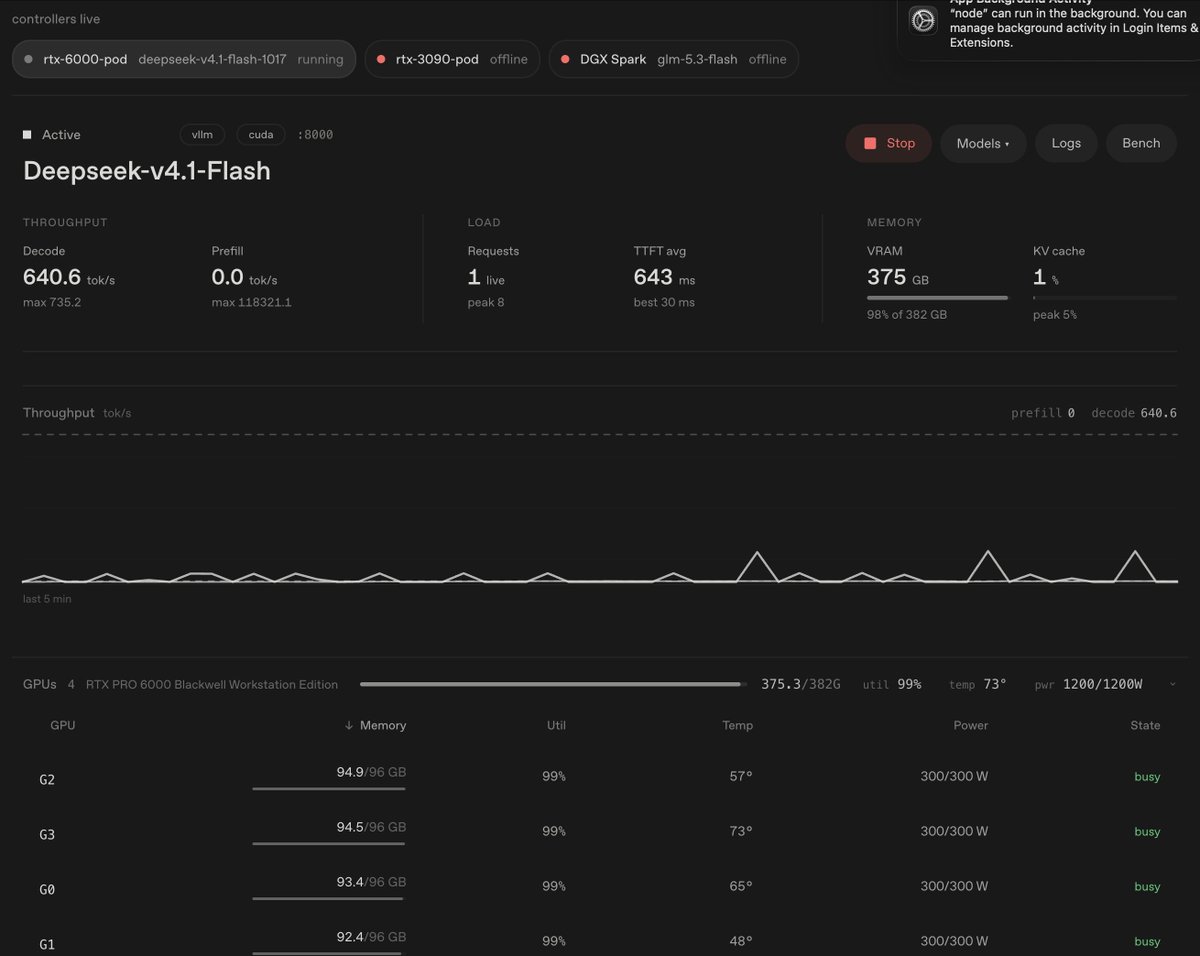1200x956 pixels.
Task: Click the G1 memory value 92.4/96 GB
Action: (371, 937)
